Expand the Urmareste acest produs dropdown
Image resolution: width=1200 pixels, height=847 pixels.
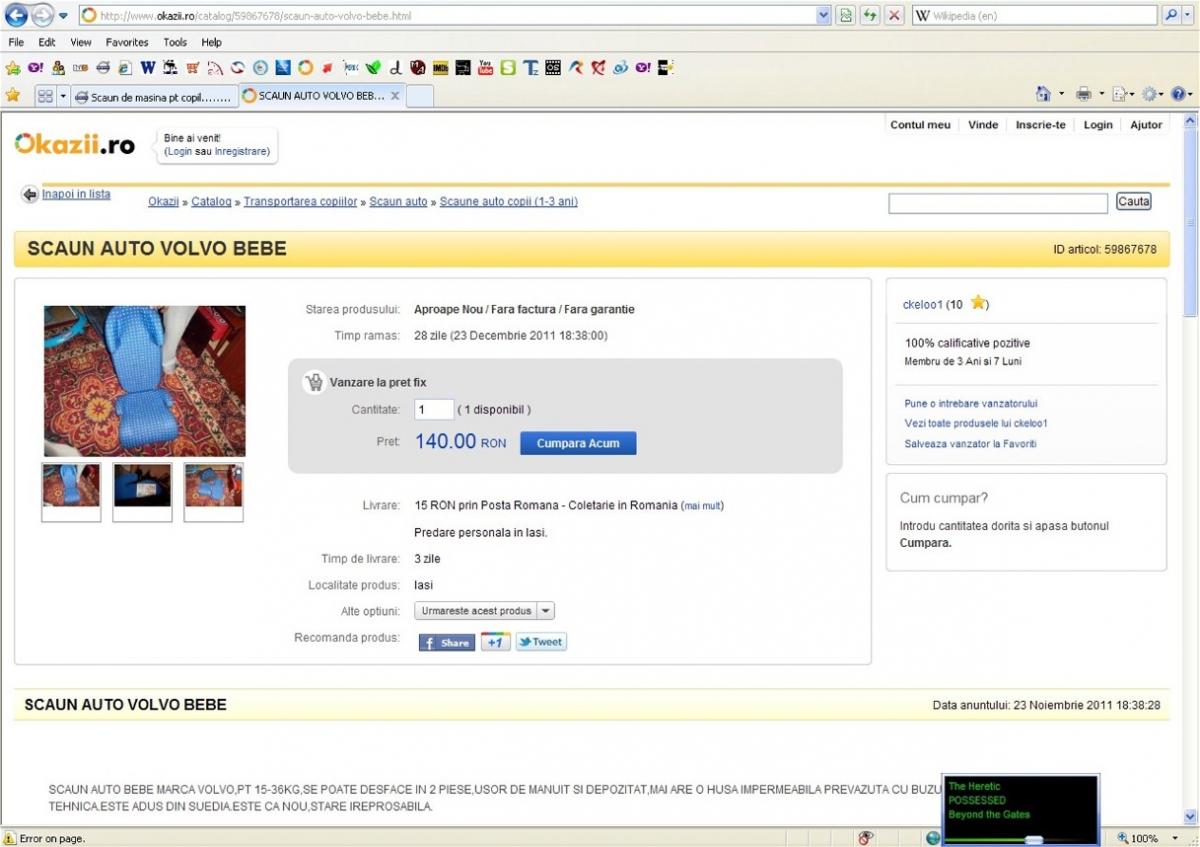(x=545, y=611)
